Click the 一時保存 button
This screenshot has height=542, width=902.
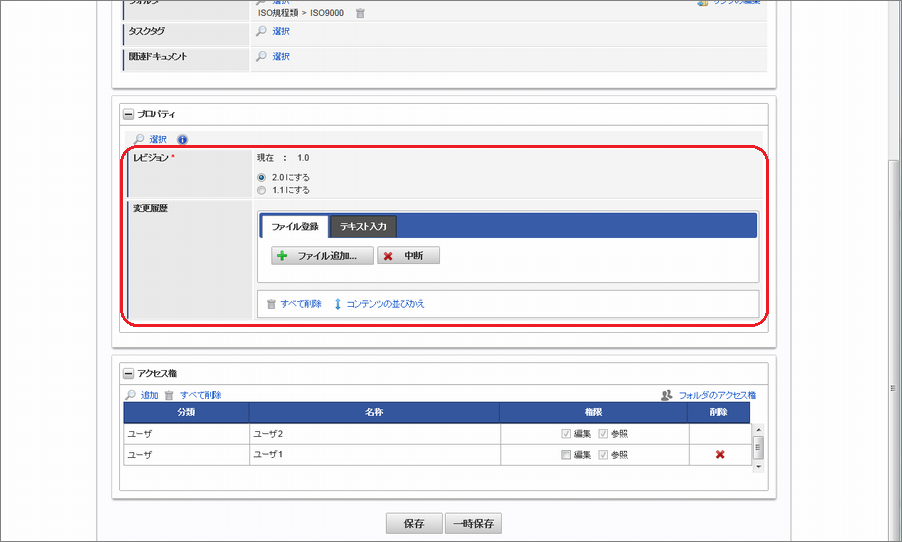click(x=473, y=524)
